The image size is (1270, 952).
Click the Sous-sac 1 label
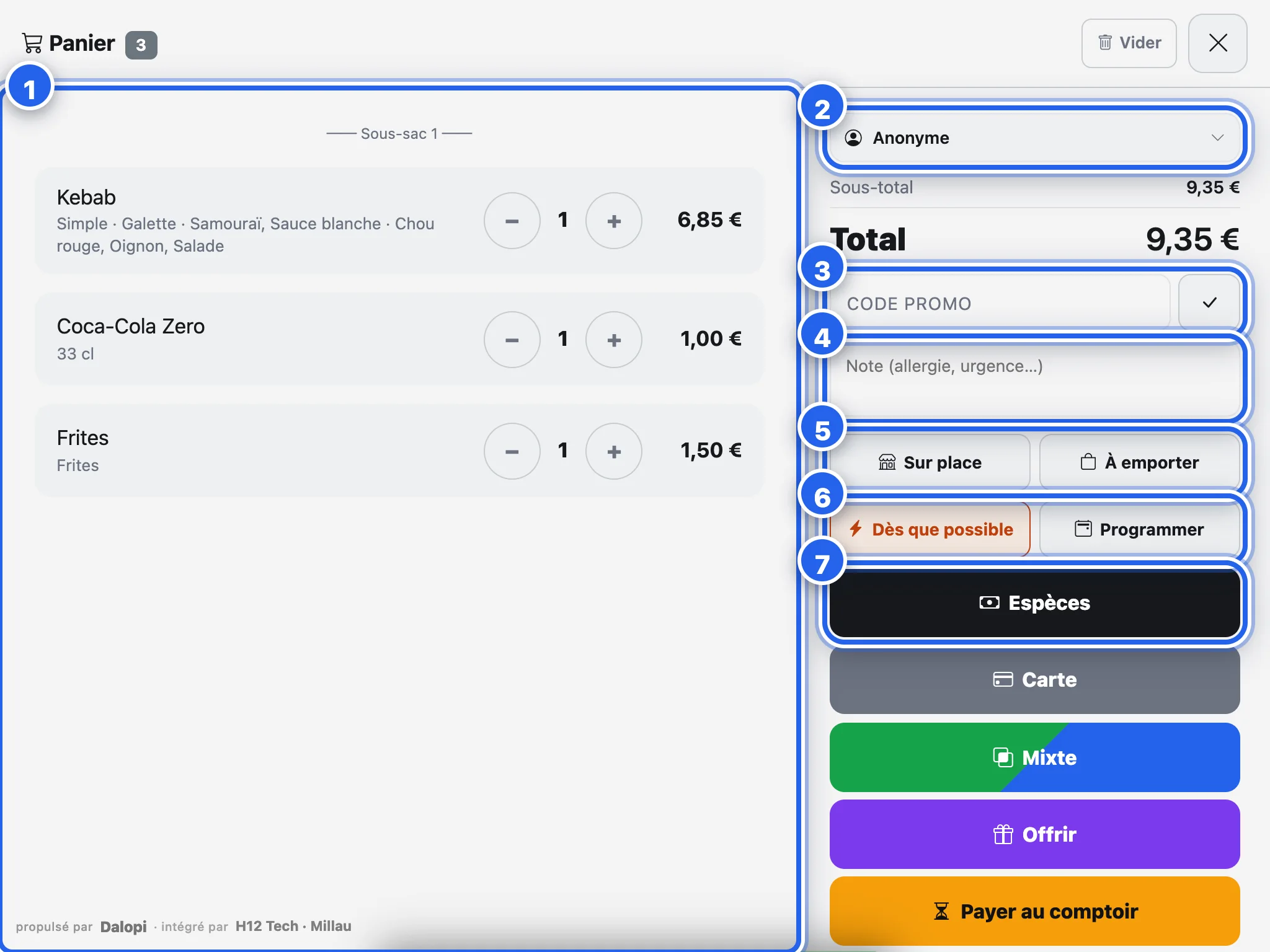point(399,133)
